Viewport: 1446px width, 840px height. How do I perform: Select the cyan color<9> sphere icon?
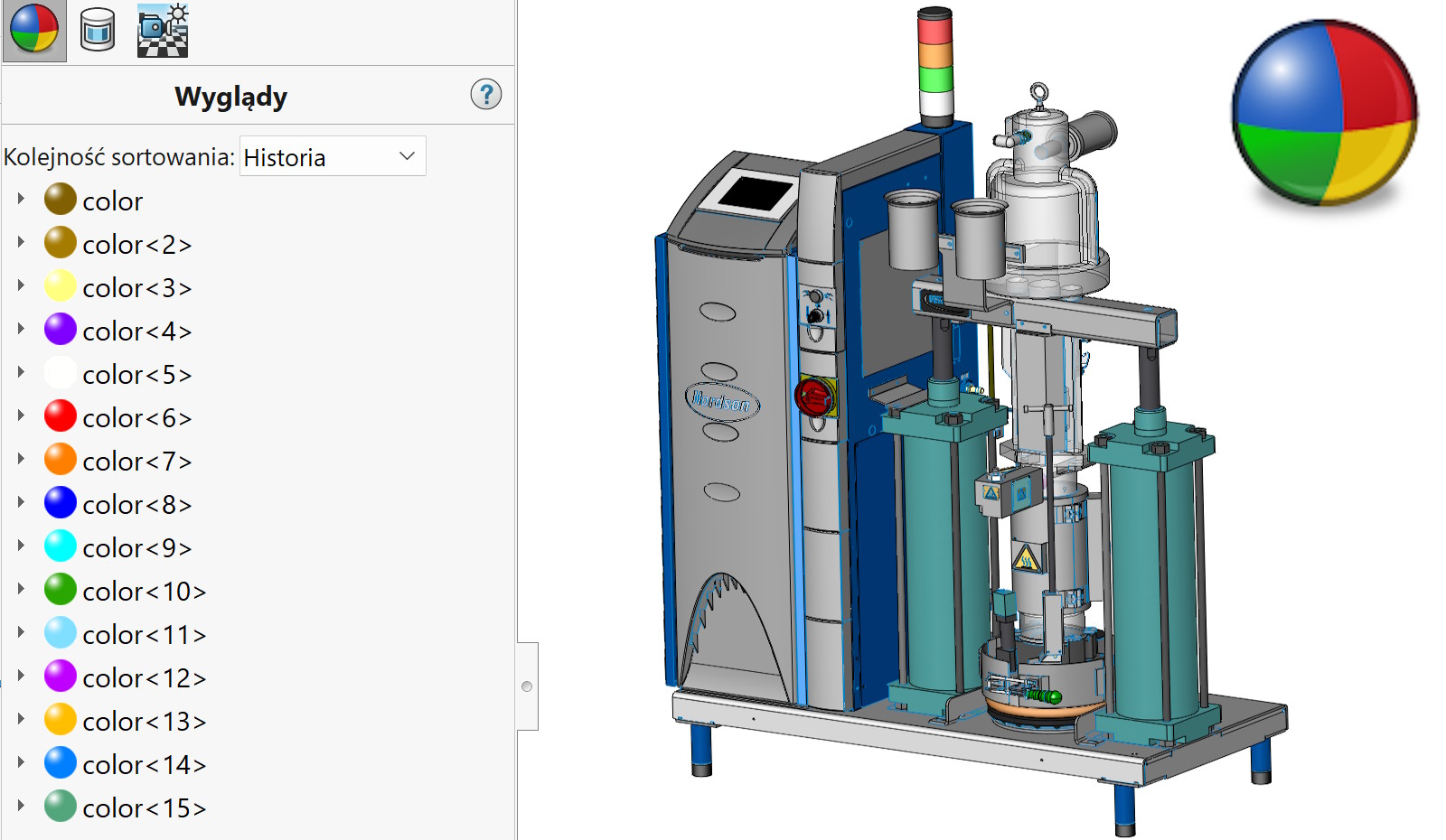click(x=61, y=546)
